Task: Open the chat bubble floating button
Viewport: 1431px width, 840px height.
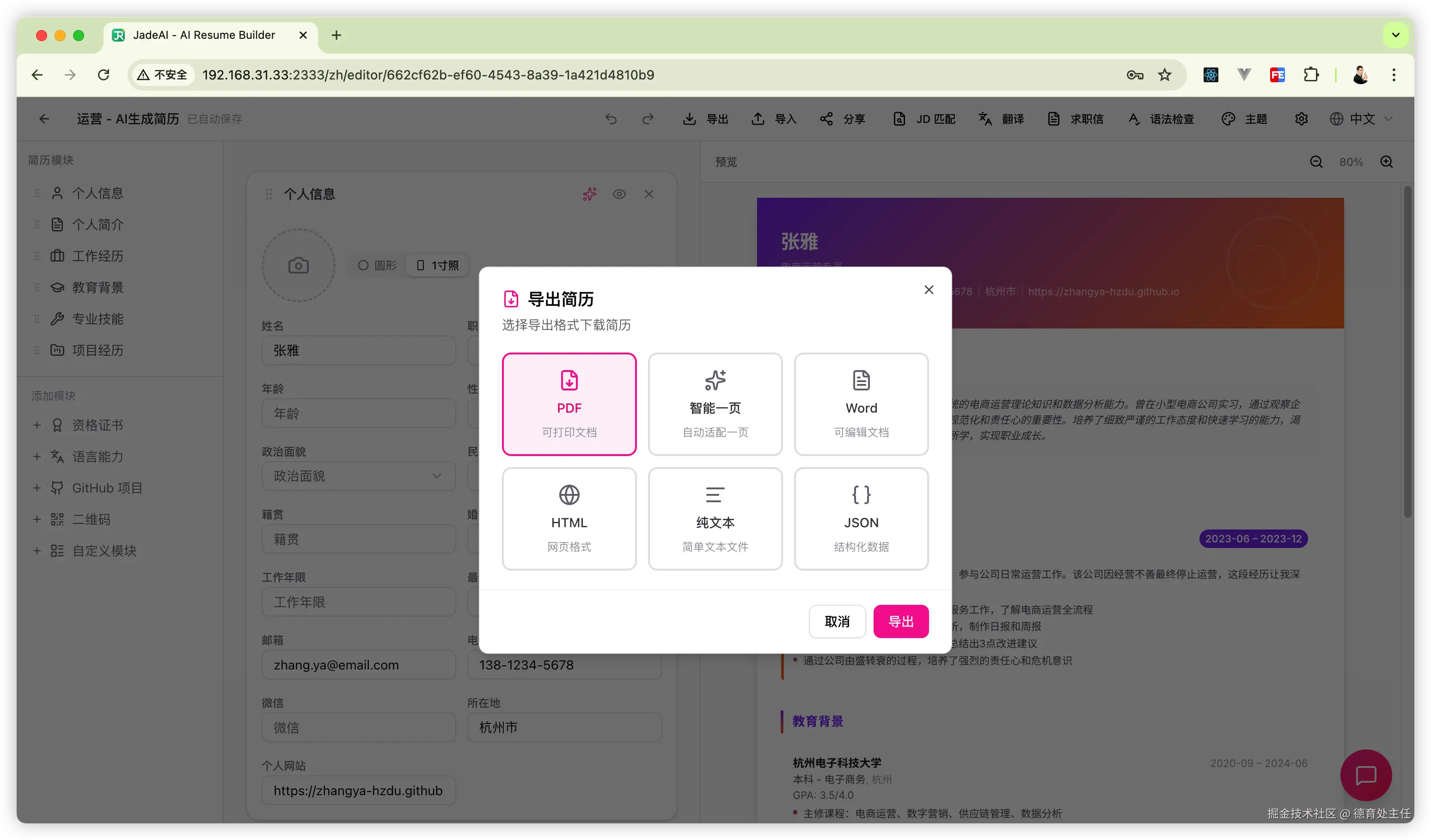Action: coord(1366,775)
